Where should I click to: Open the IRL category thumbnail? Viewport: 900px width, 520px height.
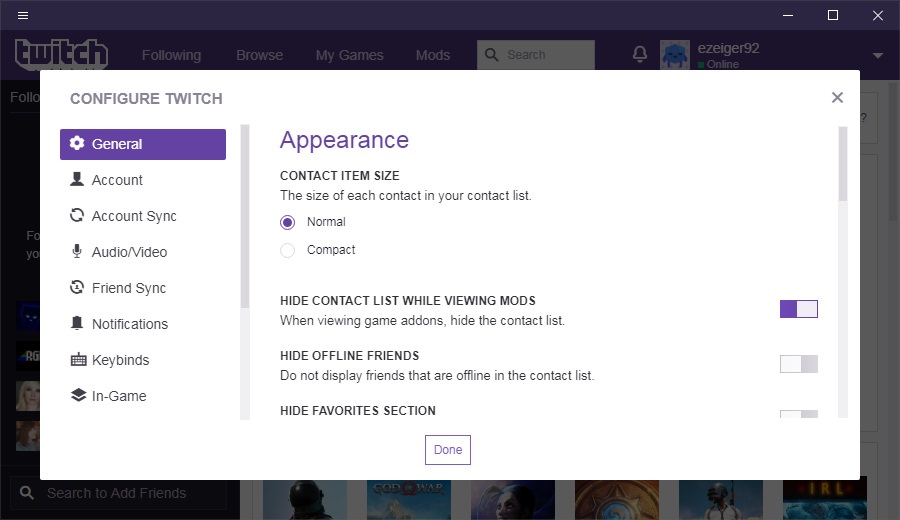[825, 500]
